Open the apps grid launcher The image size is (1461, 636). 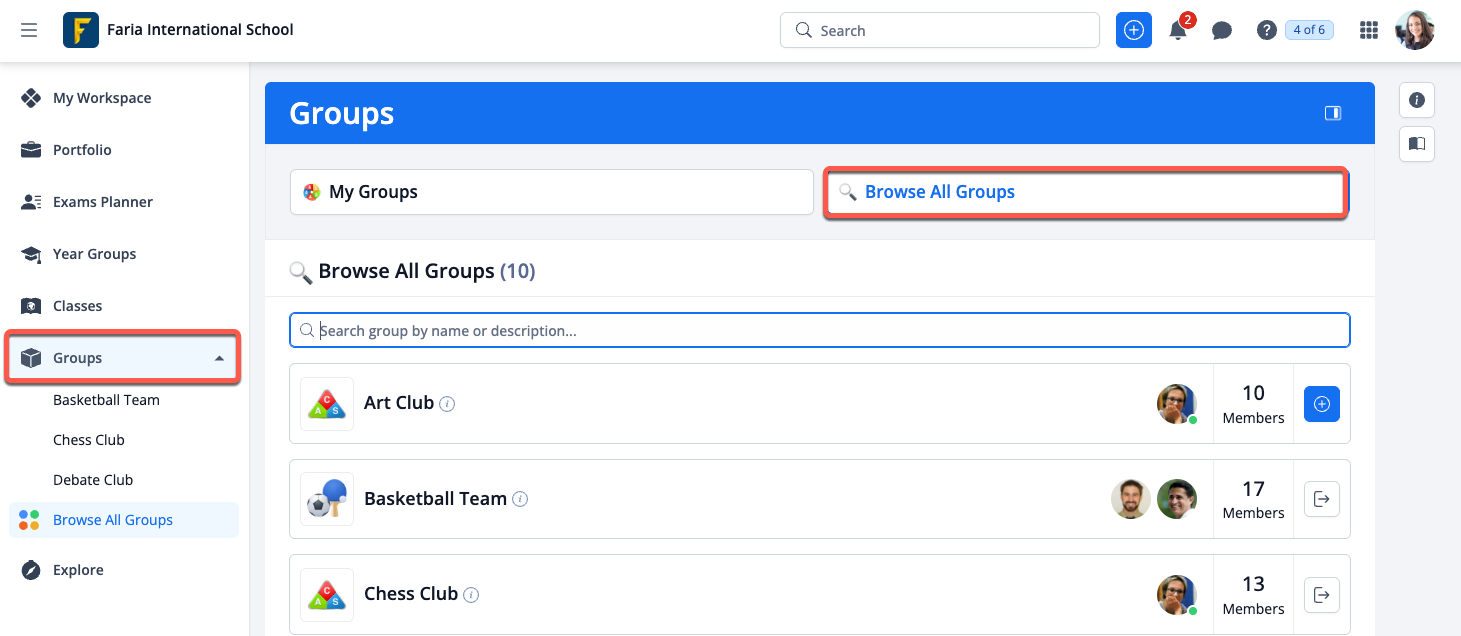point(1369,30)
